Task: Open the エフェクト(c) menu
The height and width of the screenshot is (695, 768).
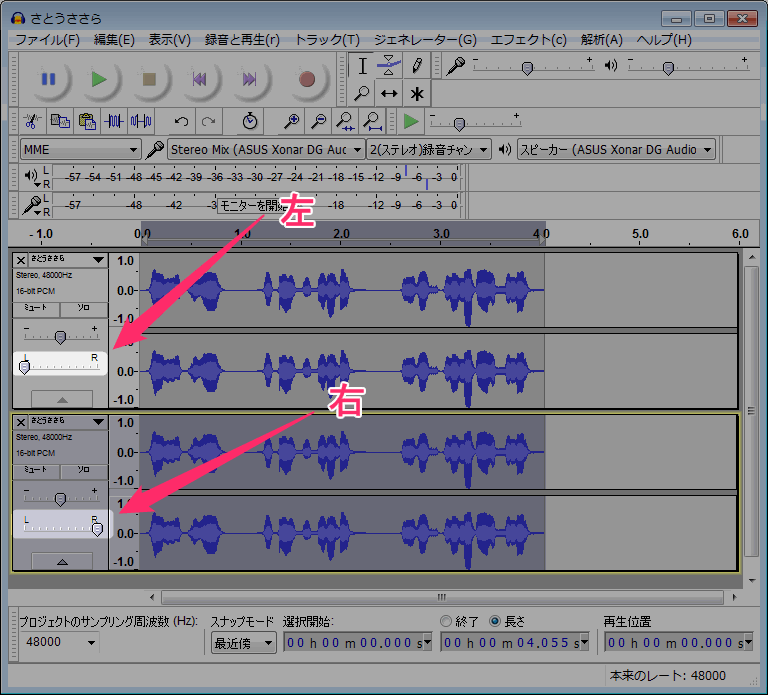Action: tap(528, 40)
